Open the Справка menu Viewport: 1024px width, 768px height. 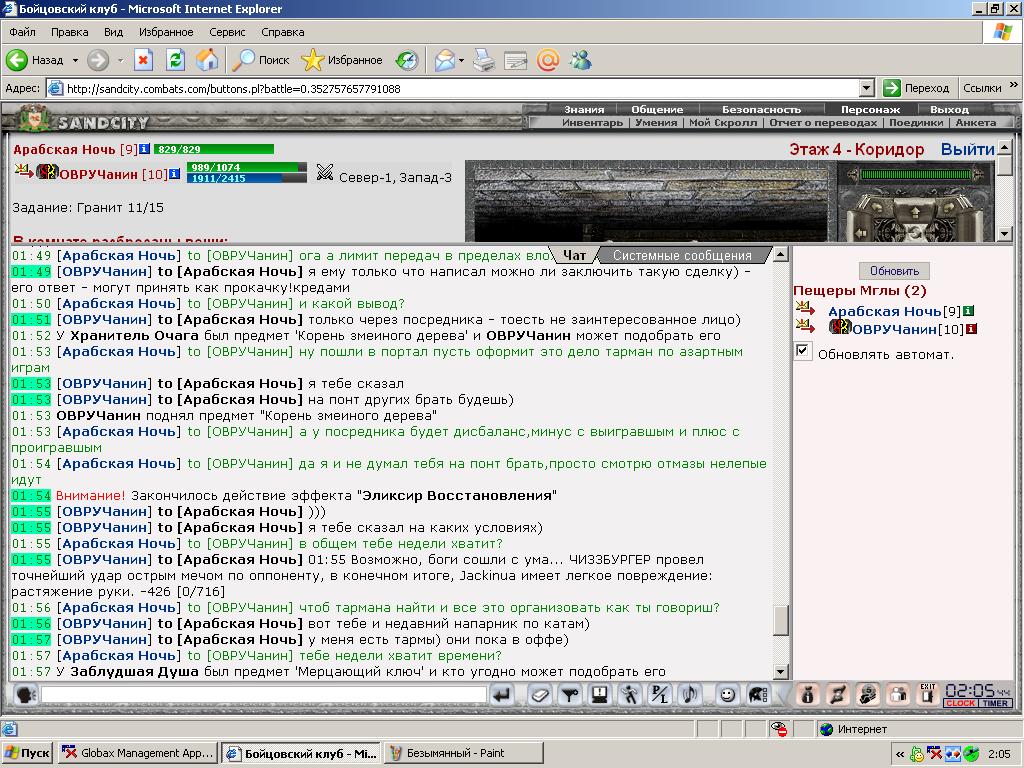tap(283, 32)
